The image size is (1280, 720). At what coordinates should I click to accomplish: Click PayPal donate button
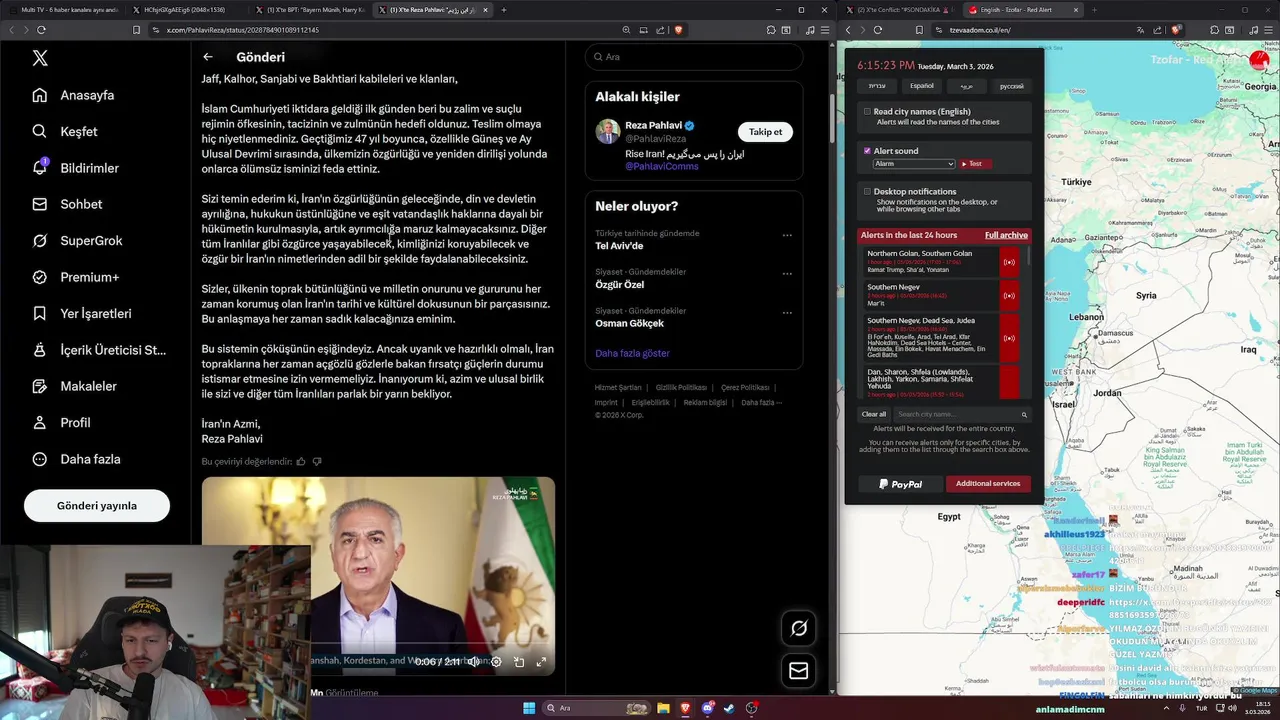tap(900, 484)
